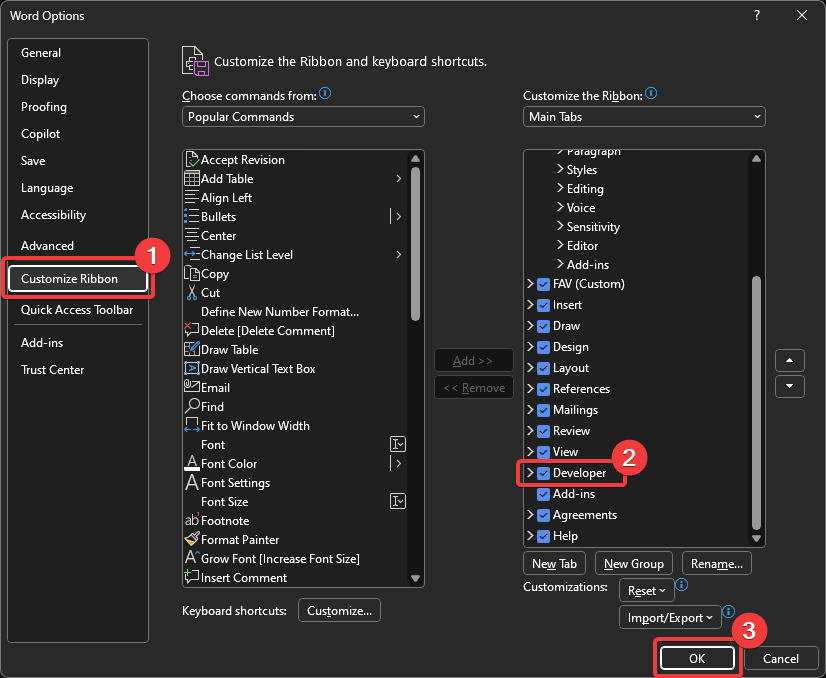The height and width of the screenshot is (678, 826).
Task: Click the Accept Revision command icon
Action: coord(192,159)
